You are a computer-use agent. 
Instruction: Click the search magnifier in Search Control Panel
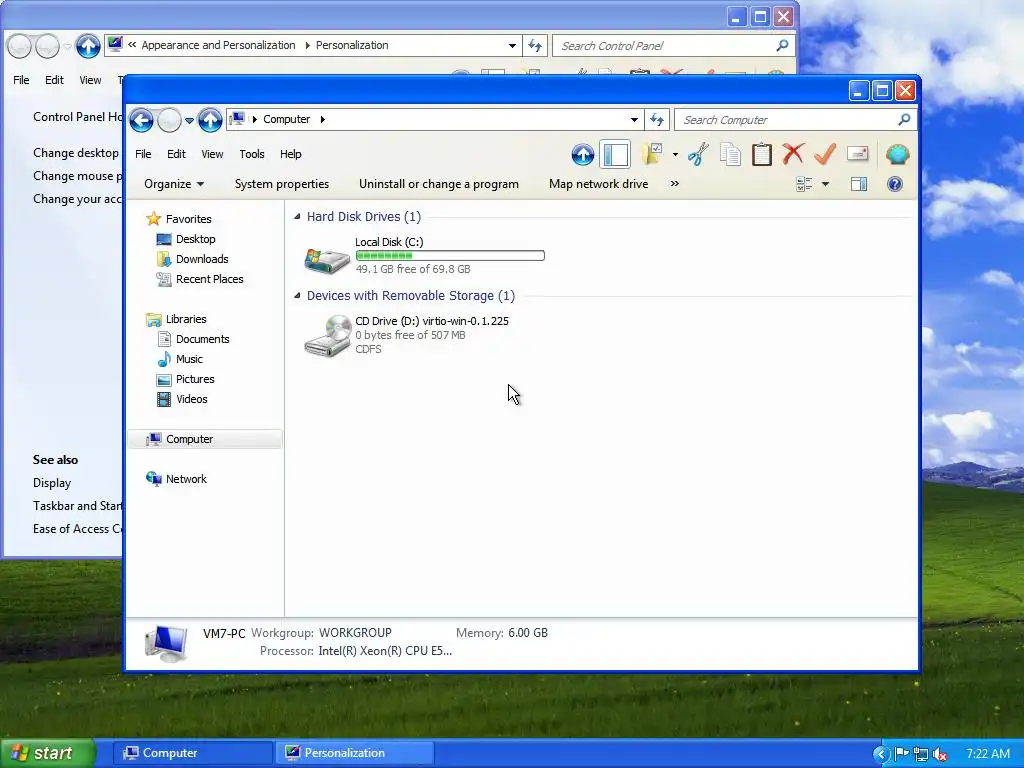(x=782, y=45)
